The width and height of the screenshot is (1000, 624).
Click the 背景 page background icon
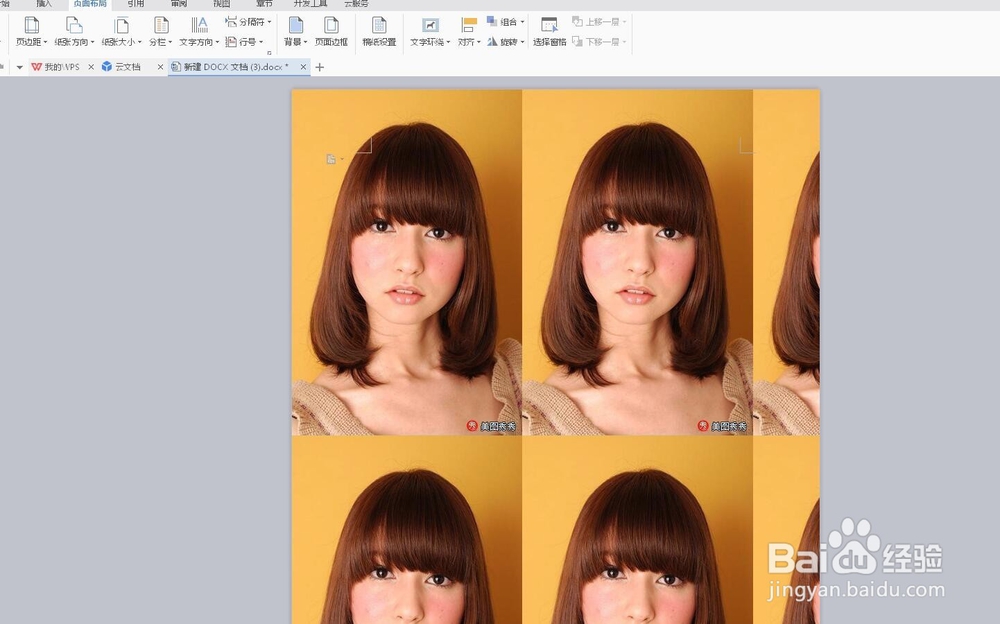tap(295, 26)
